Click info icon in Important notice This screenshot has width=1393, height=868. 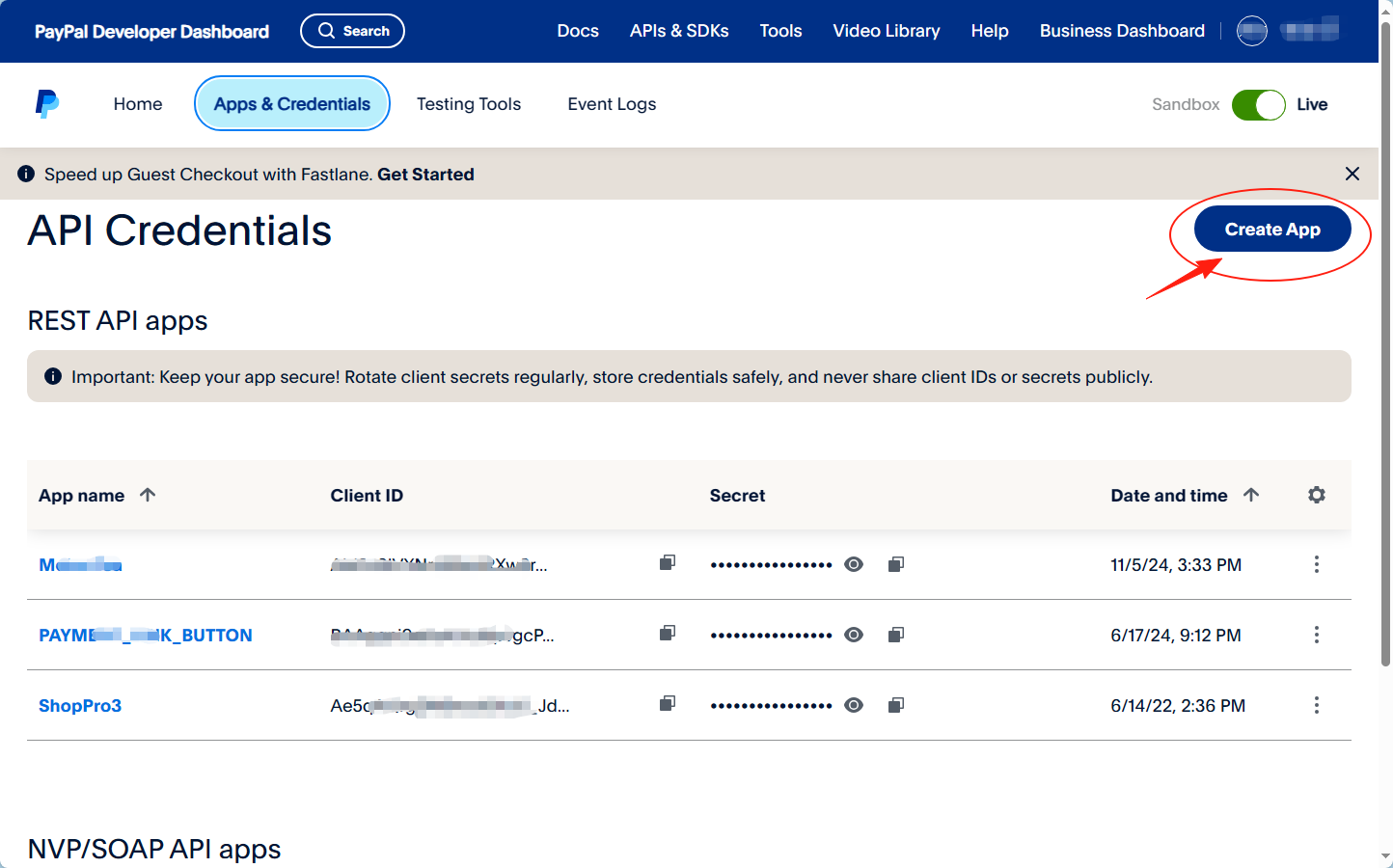click(53, 376)
